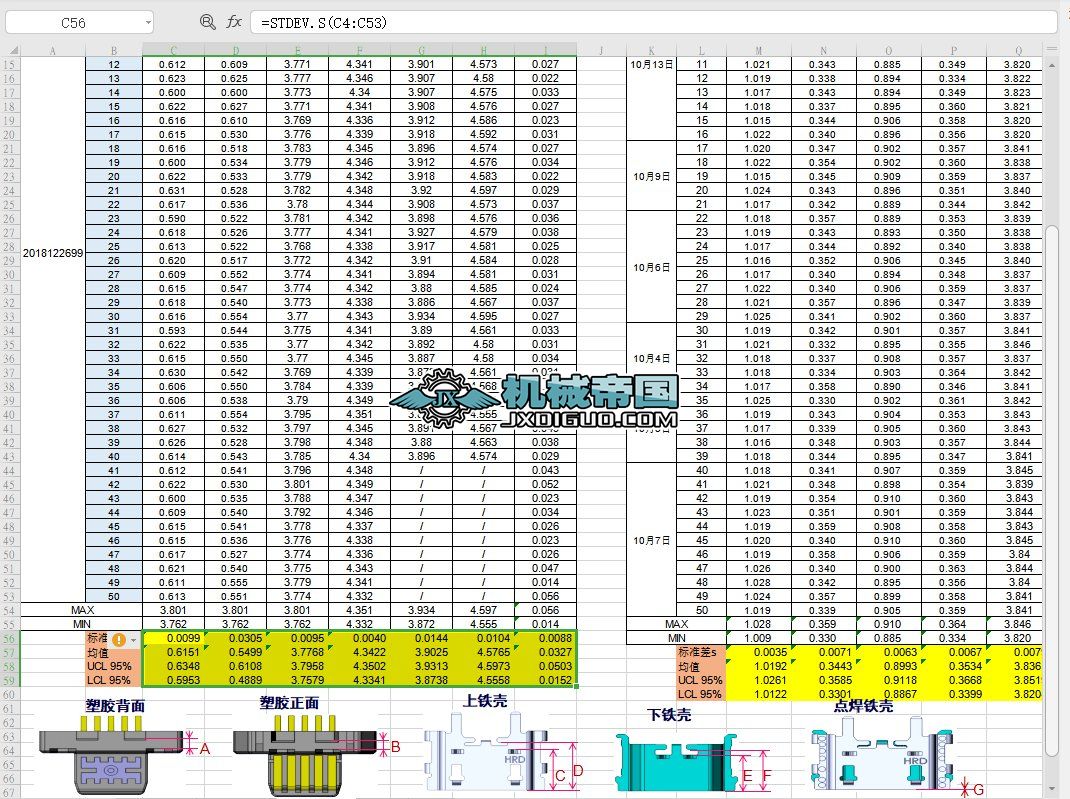Click the MAX label in row 54
The height and width of the screenshot is (799, 1070).
(x=82, y=610)
